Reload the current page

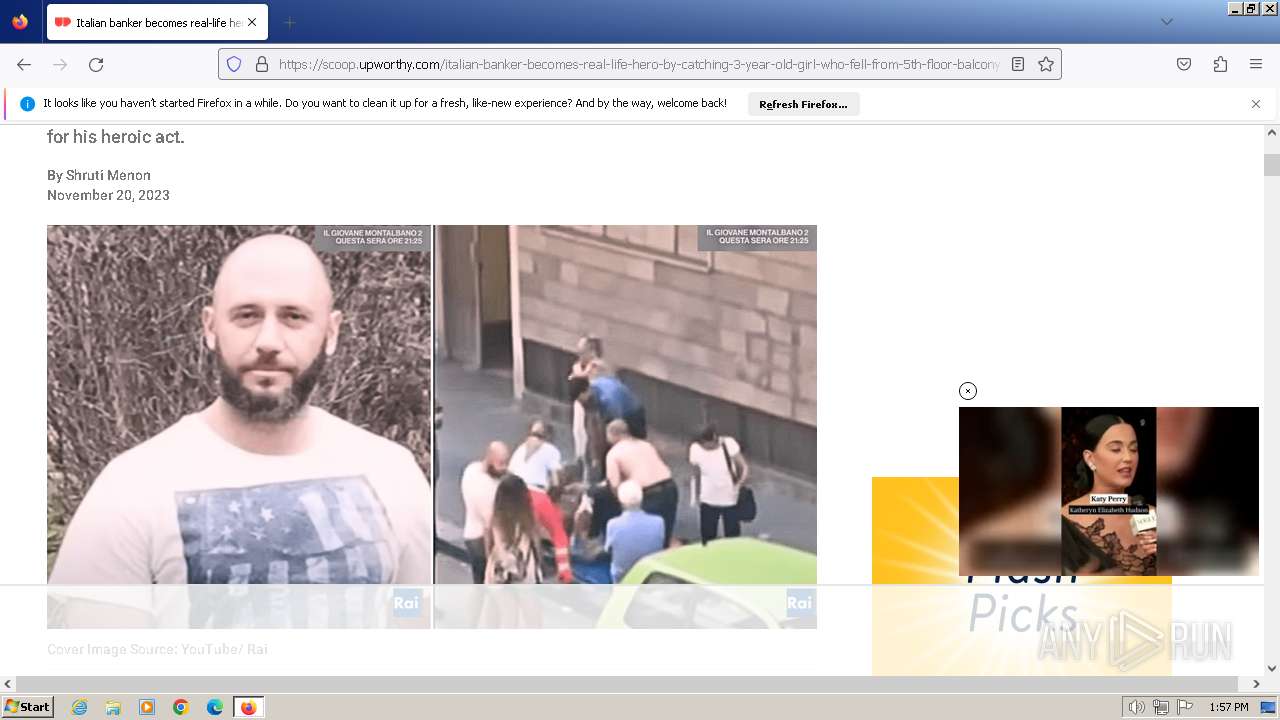(96, 64)
